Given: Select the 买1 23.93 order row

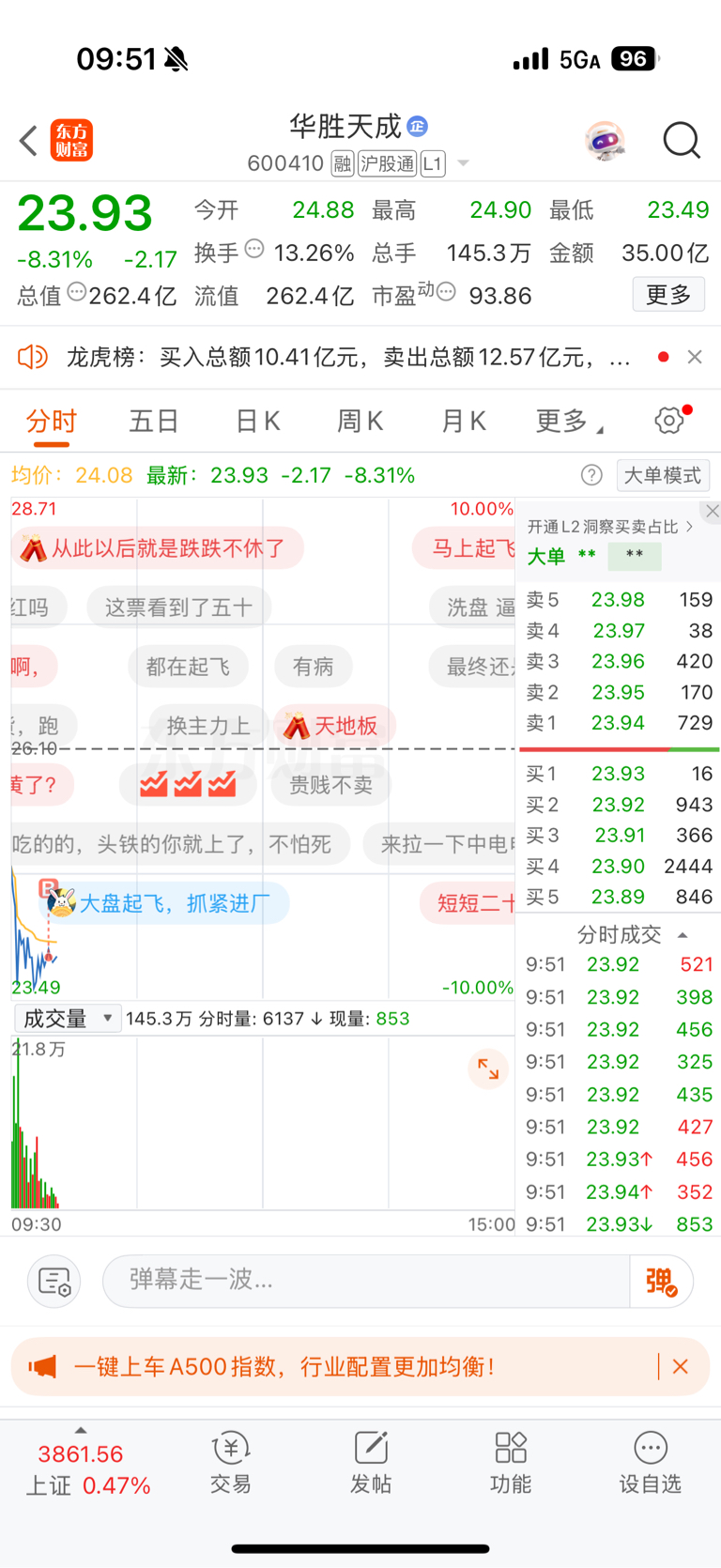Looking at the screenshot, I should 619,774.
